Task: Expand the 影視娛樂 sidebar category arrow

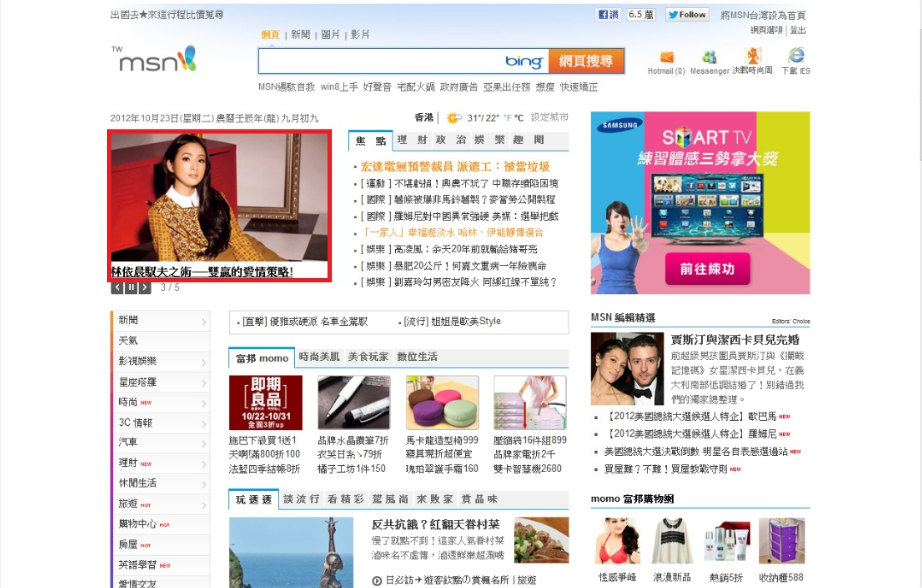Action: coord(204,362)
